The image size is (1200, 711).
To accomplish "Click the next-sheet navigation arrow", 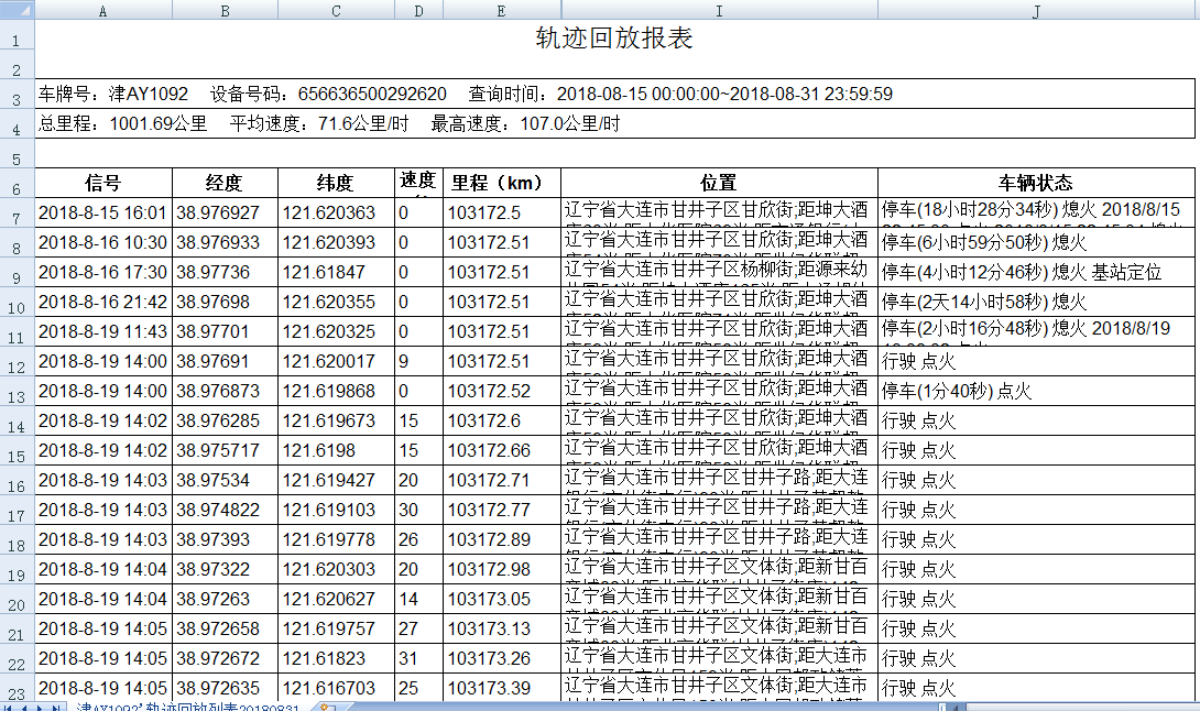I will (x=39, y=707).
